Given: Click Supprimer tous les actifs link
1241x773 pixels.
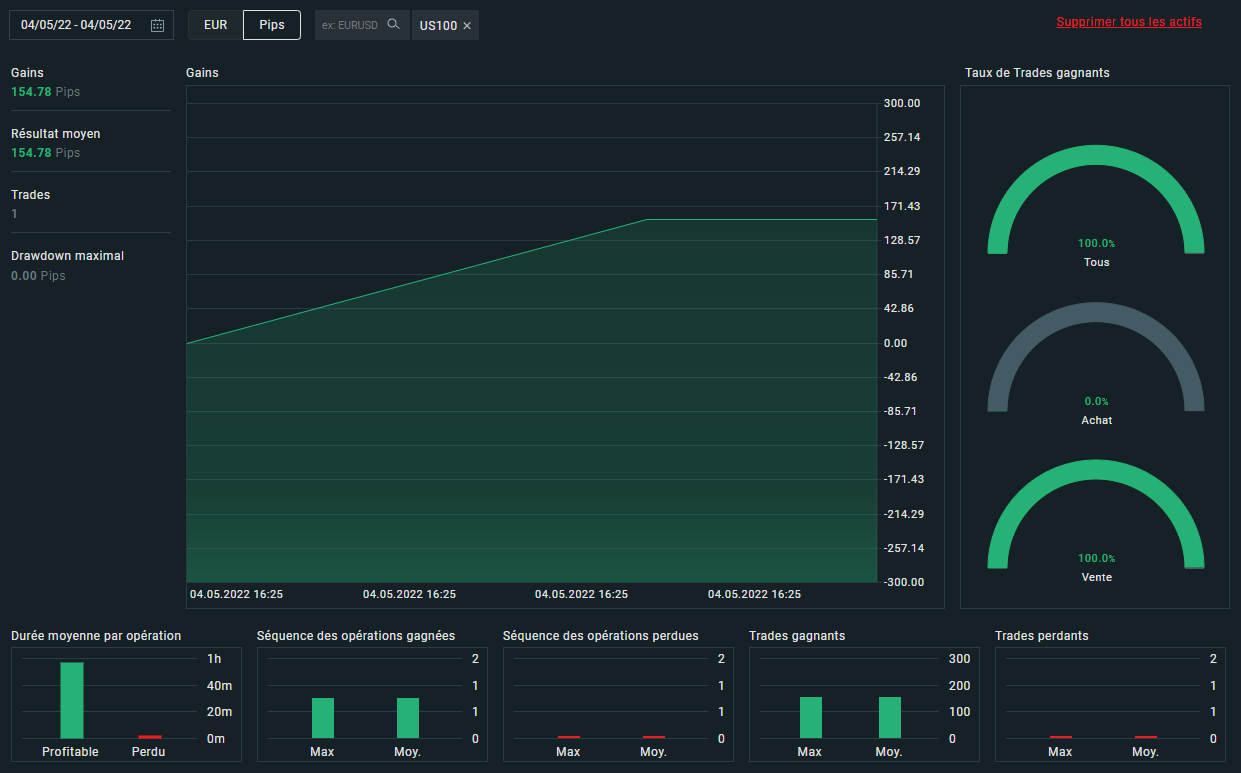Looking at the screenshot, I should click(x=1128, y=22).
